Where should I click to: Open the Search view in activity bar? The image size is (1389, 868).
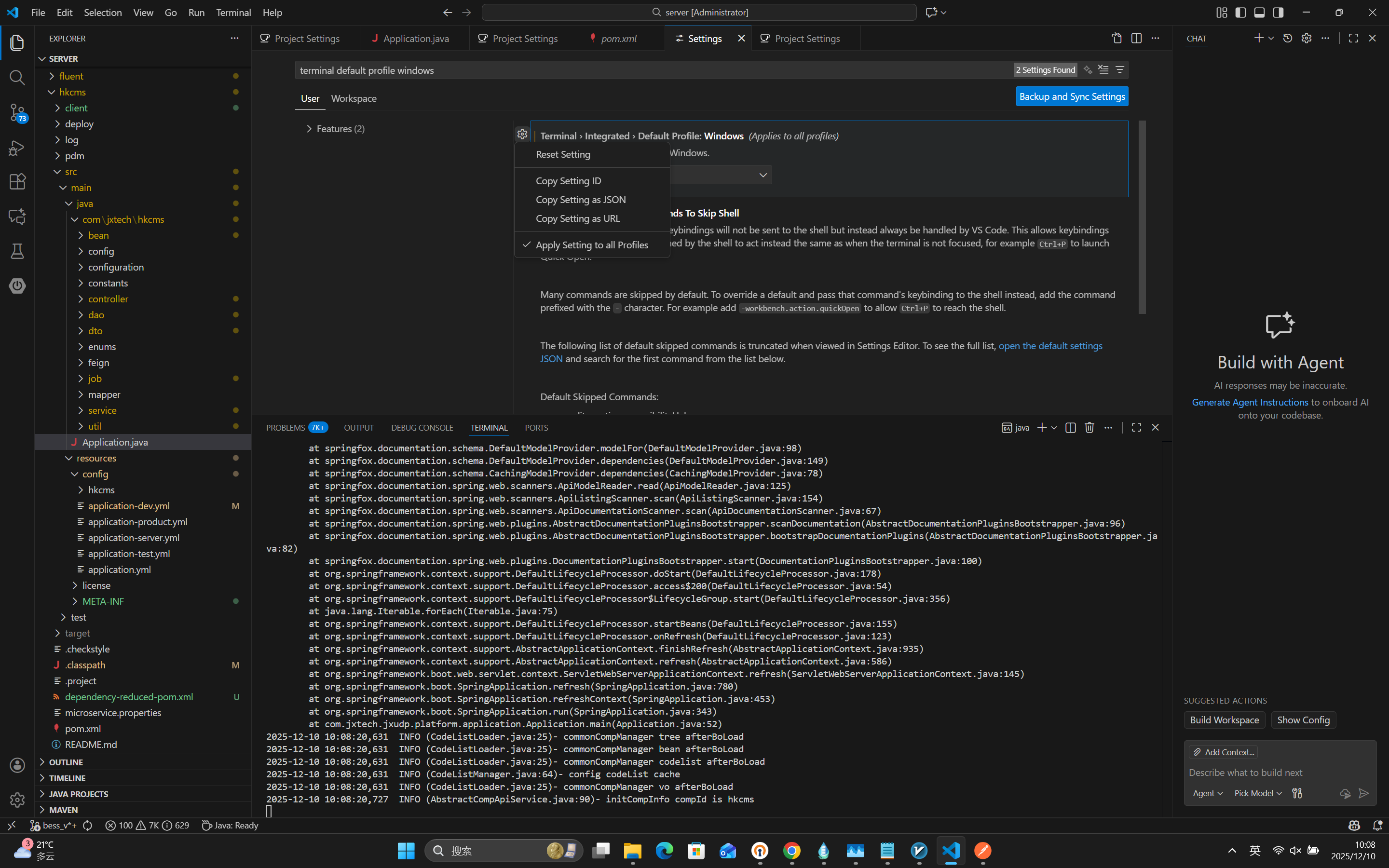pos(17,78)
